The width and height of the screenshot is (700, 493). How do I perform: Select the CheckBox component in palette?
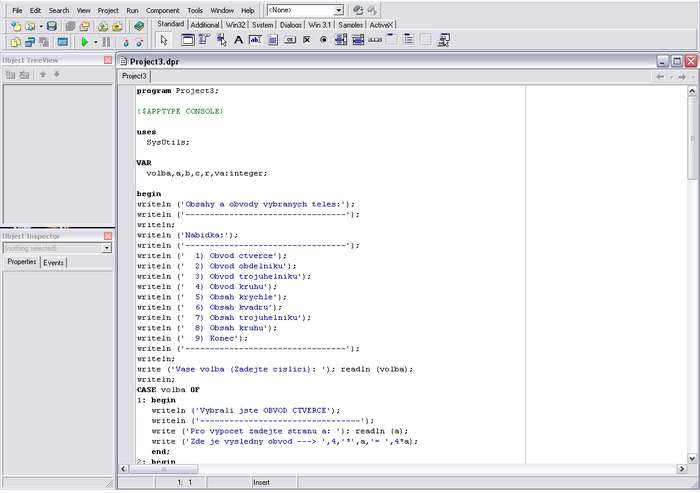click(x=306, y=40)
